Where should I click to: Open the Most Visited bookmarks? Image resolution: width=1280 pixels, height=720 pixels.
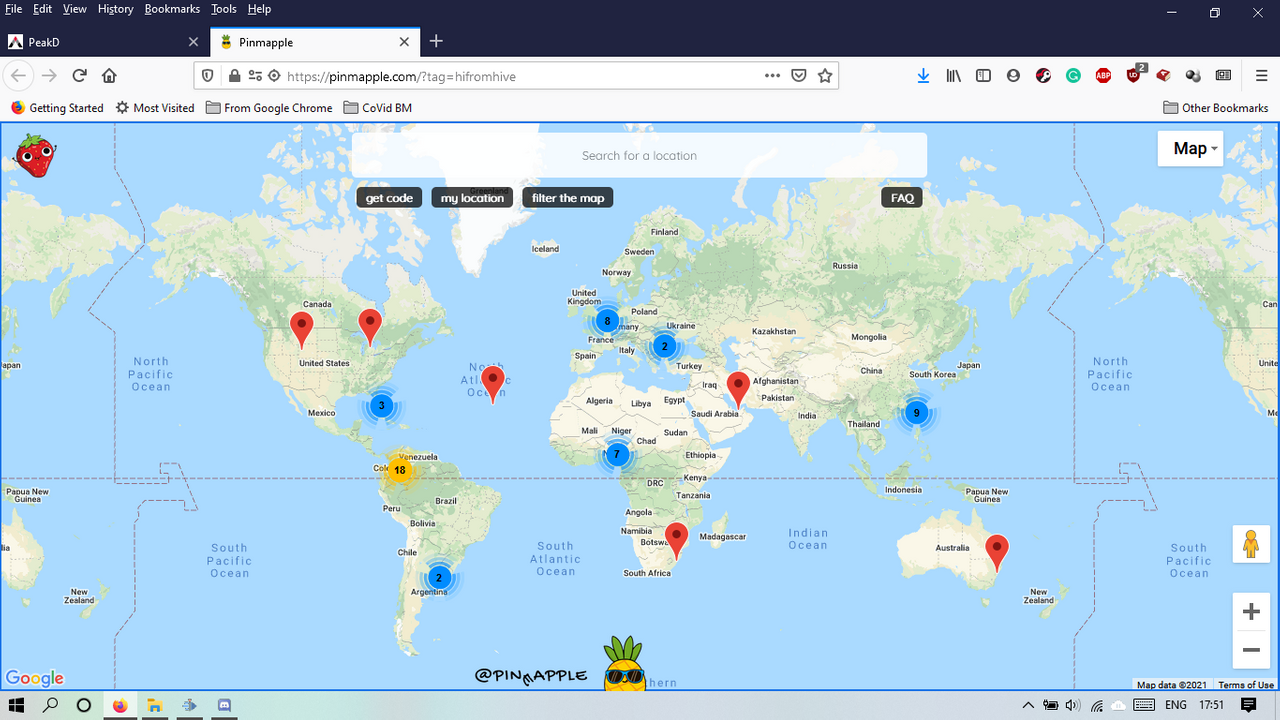(155, 108)
